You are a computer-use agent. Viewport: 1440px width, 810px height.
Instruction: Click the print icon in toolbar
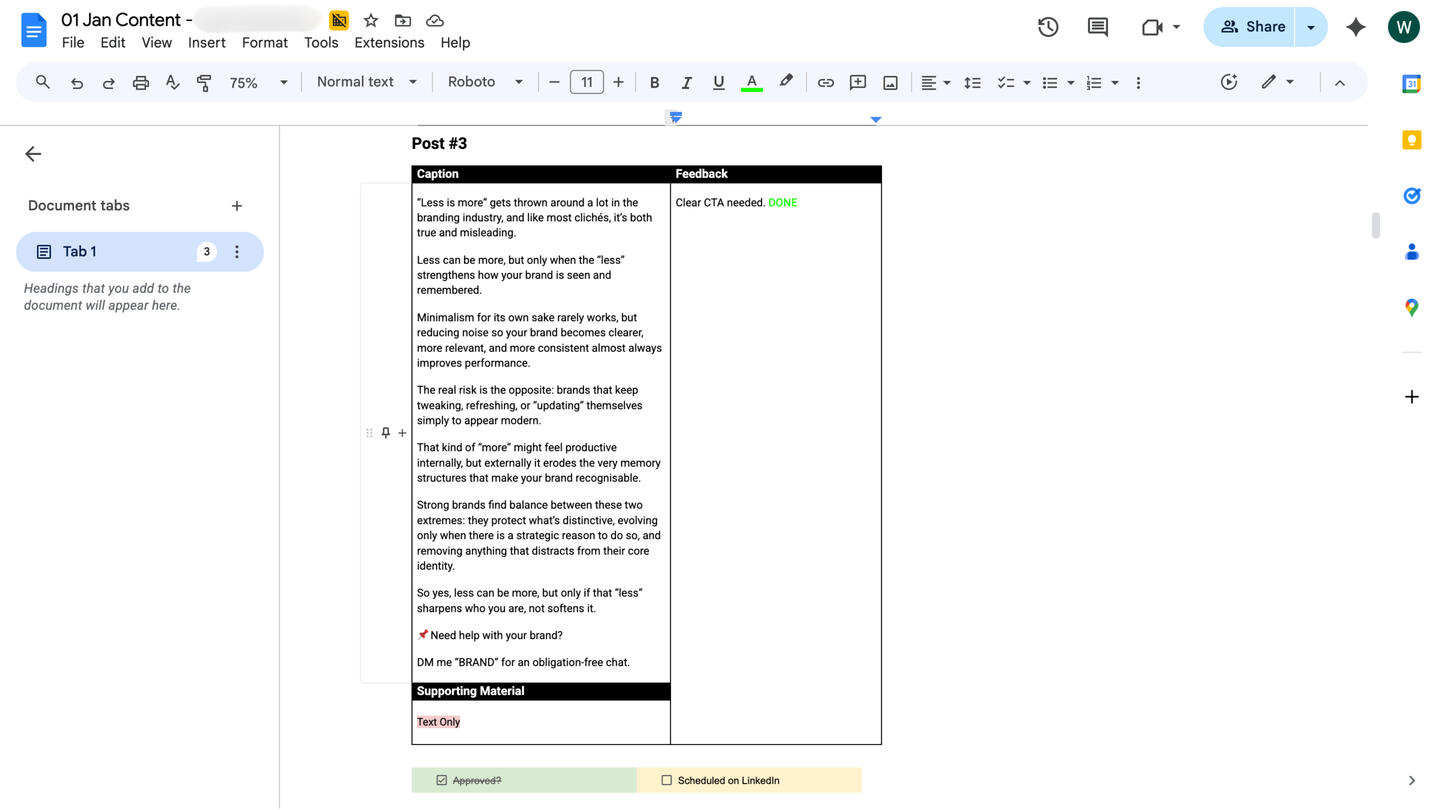click(x=140, y=82)
